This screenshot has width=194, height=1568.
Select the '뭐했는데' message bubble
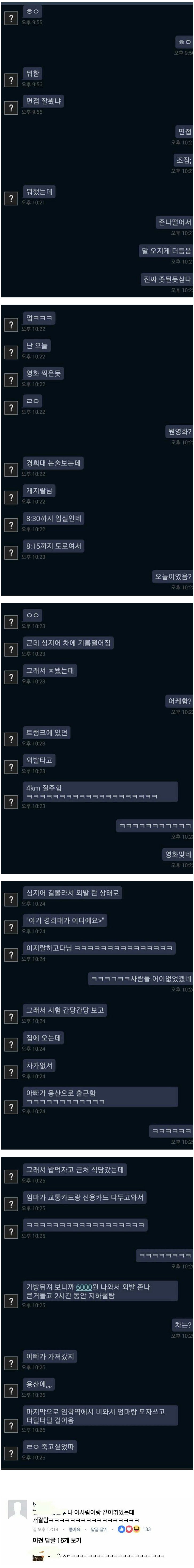tap(39, 192)
